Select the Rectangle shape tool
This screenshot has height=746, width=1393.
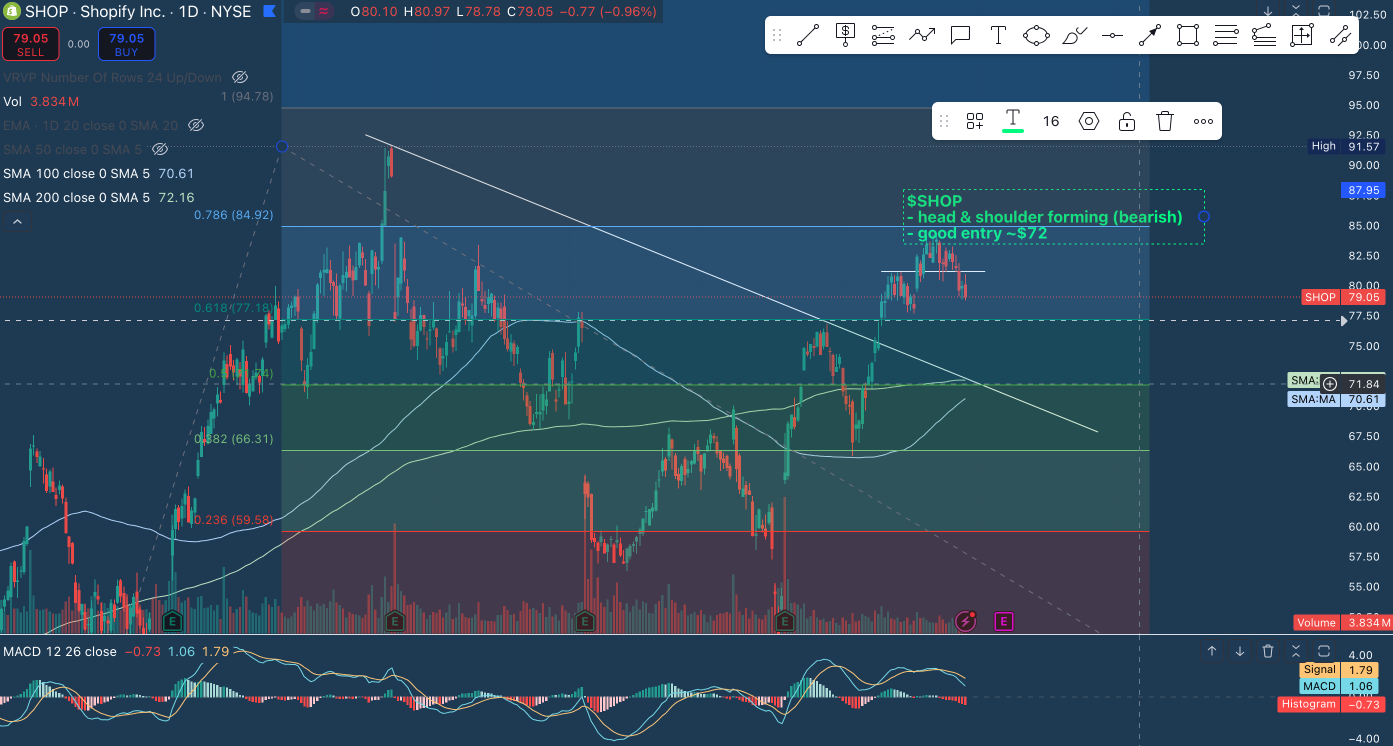click(1188, 35)
